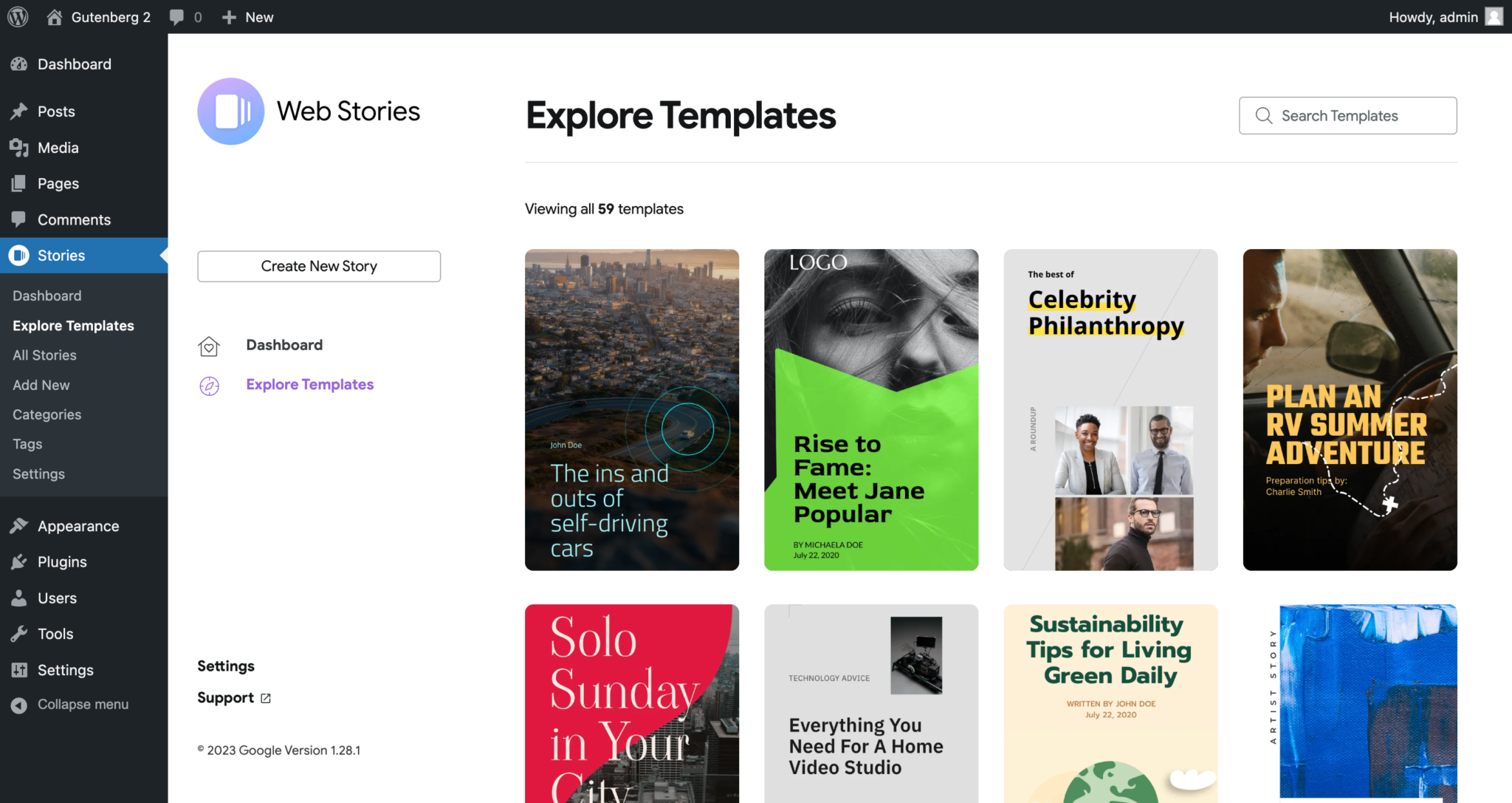
Task: Click the WordPress logo in the admin bar
Action: (17, 16)
